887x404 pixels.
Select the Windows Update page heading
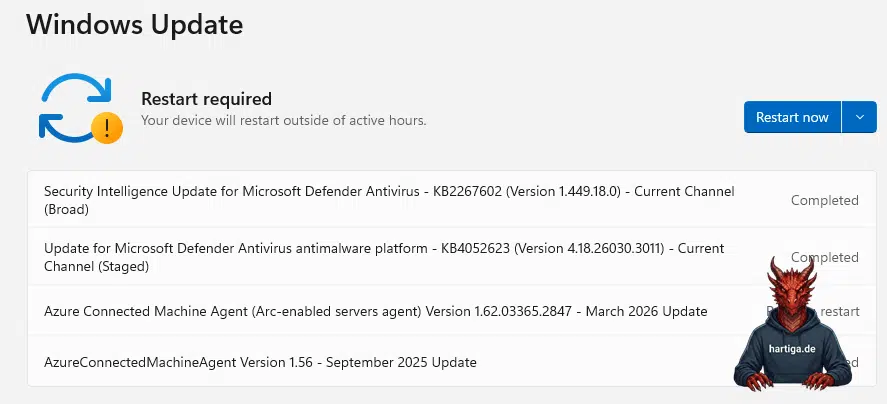135,24
